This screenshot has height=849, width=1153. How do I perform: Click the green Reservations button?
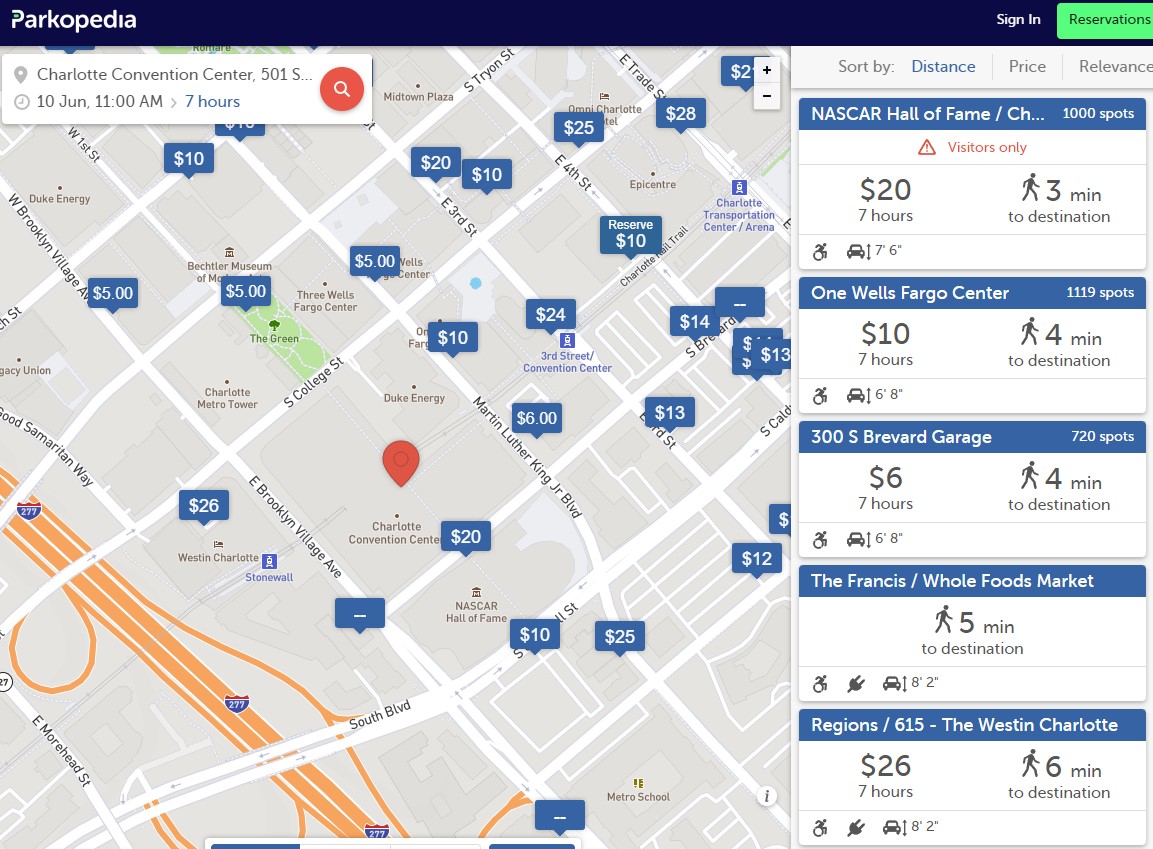click(x=1105, y=21)
